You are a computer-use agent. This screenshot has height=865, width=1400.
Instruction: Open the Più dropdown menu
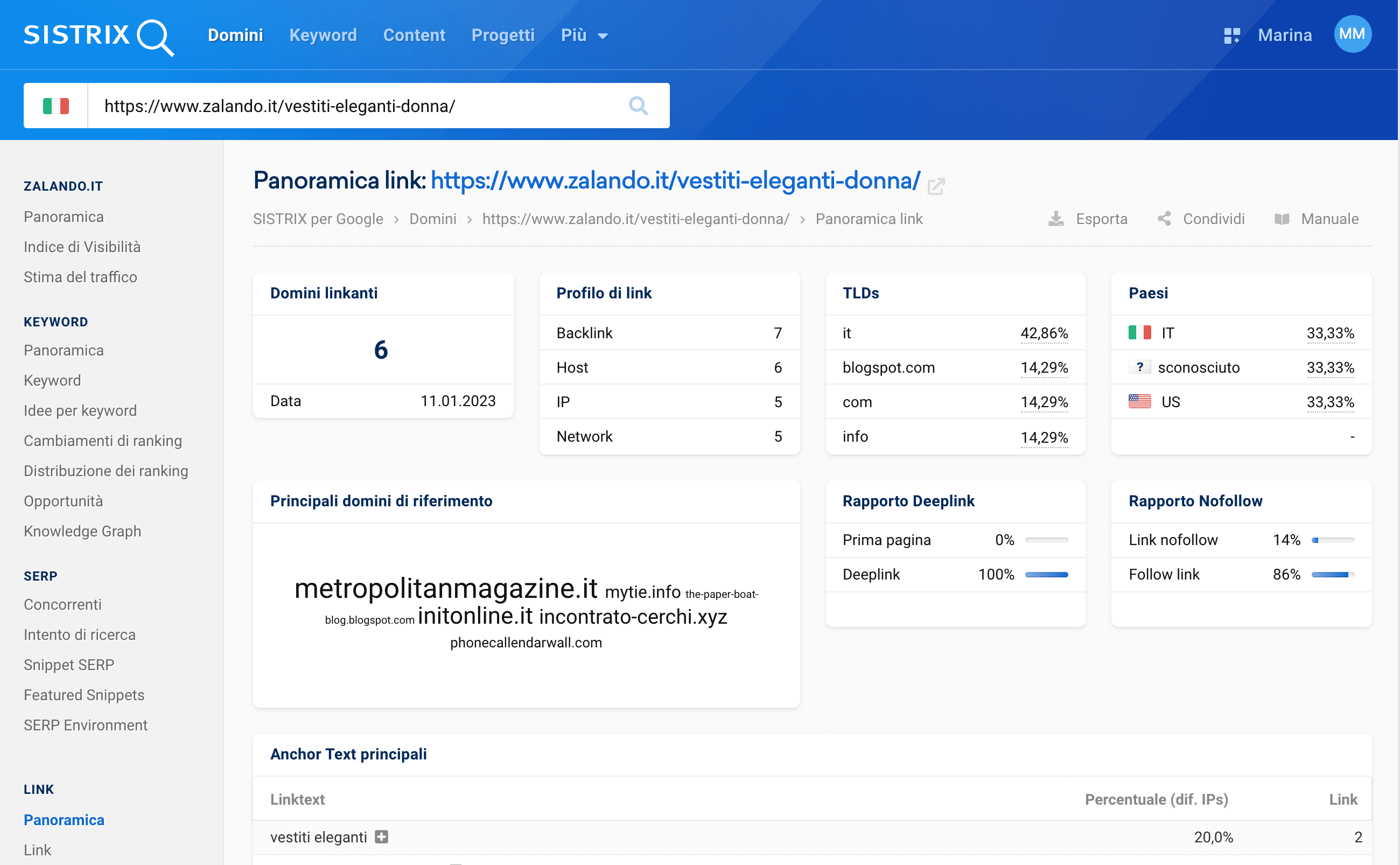(584, 36)
